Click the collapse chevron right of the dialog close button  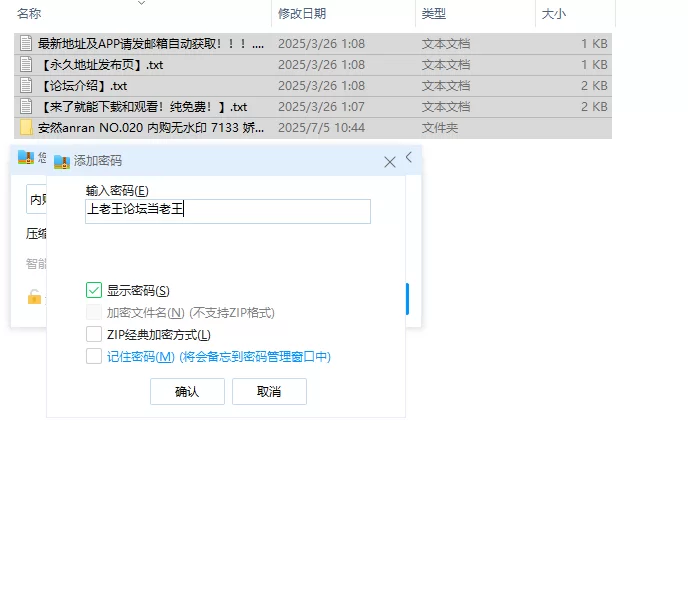tap(409, 157)
